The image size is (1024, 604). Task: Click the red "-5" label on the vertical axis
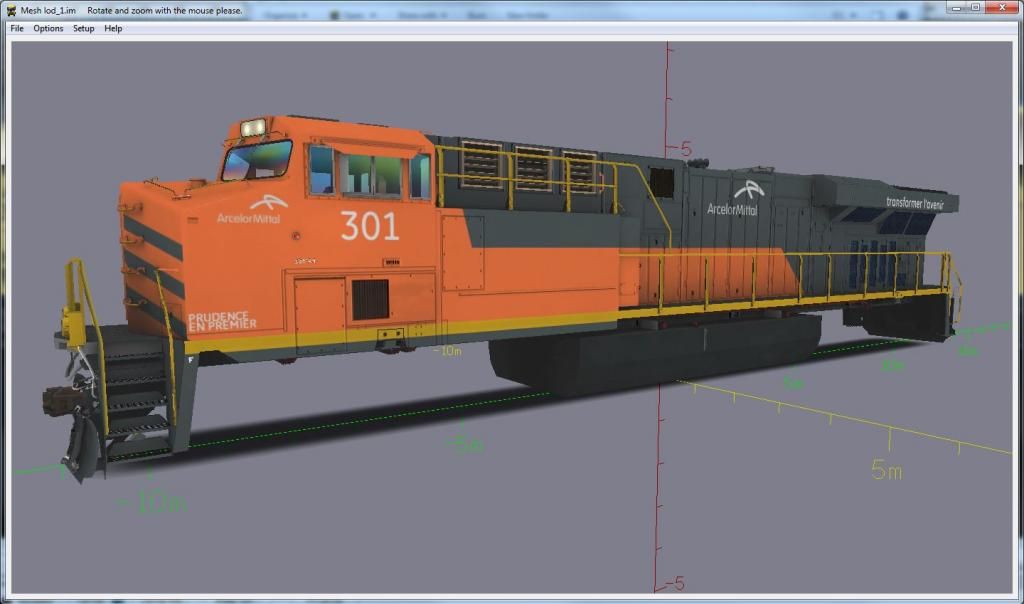[x=677, y=583]
